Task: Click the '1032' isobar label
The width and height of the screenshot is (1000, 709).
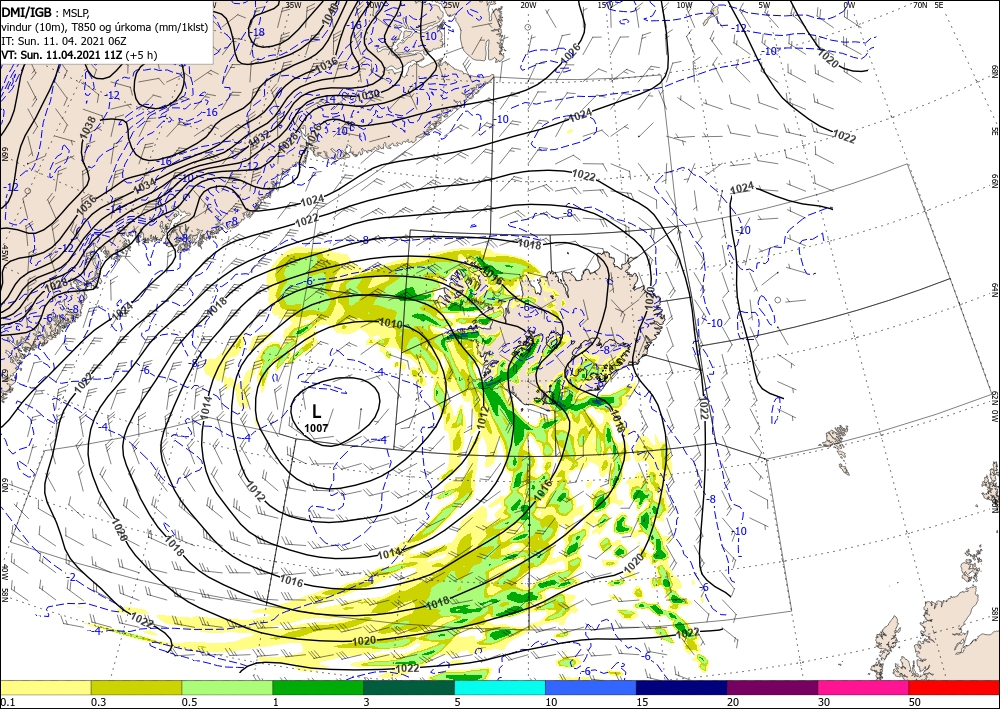Action: point(260,138)
